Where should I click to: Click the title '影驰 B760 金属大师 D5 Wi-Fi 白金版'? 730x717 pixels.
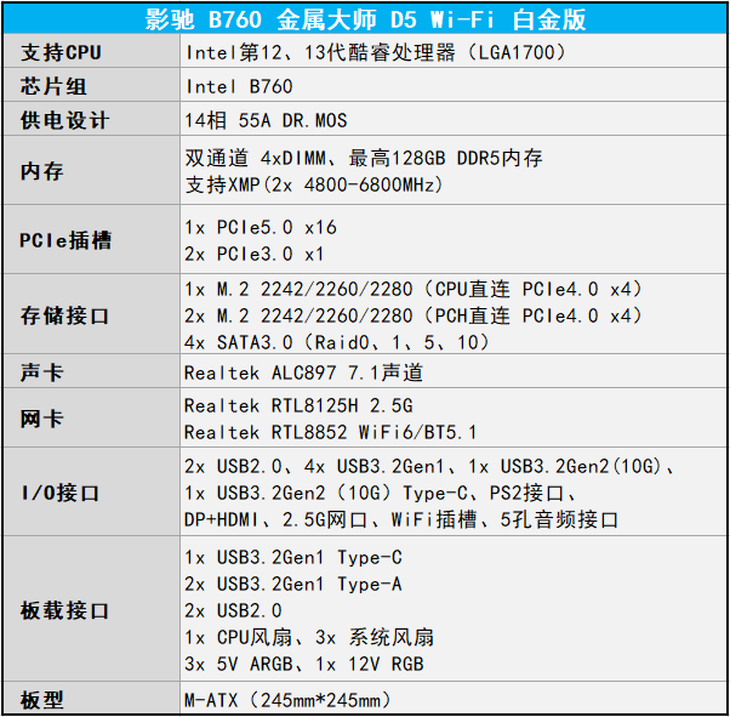[x=365, y=20]
